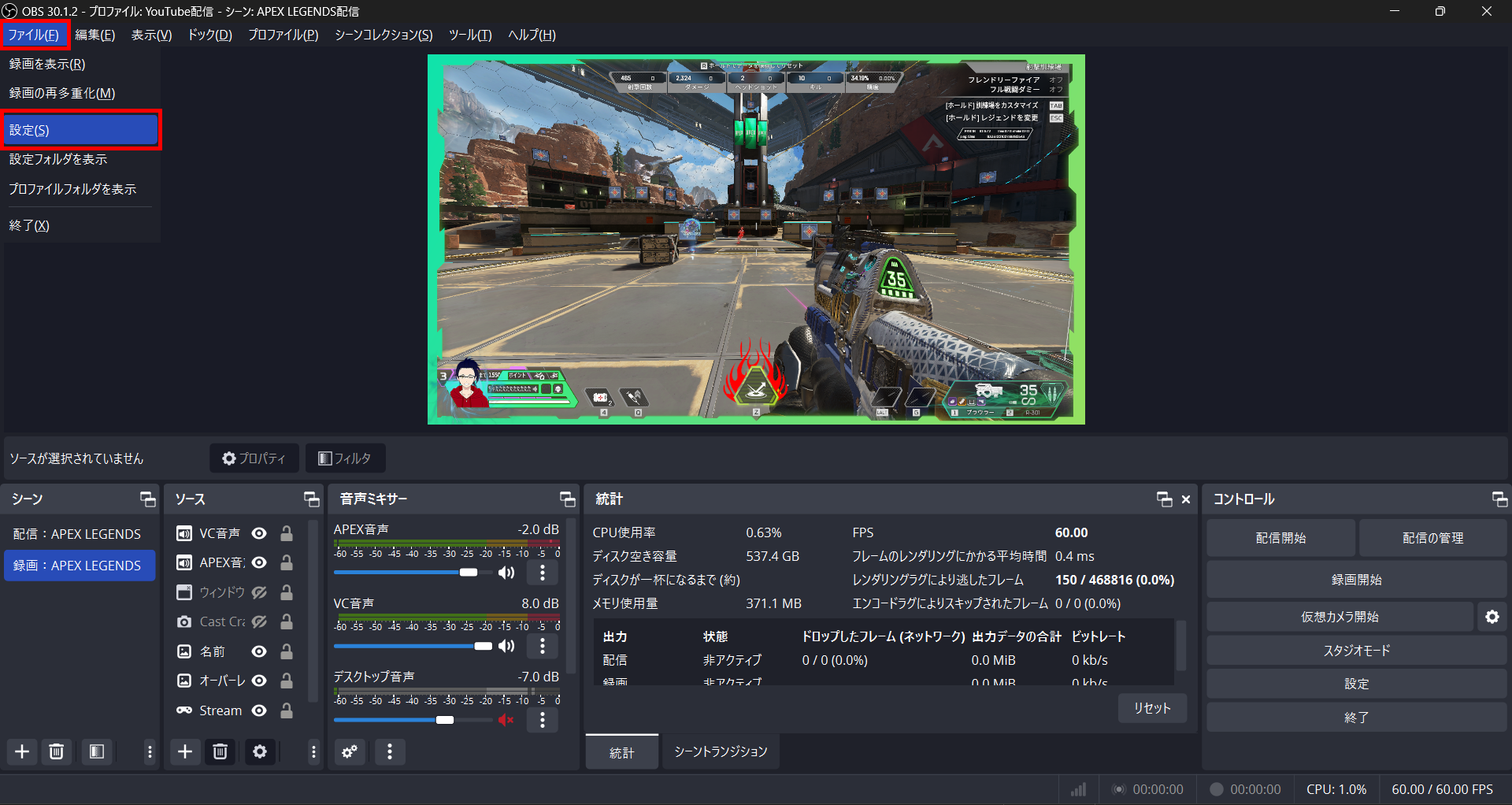Undock the 音声ミキサー panel
The image size is (1512, 805).
[568, 499]
